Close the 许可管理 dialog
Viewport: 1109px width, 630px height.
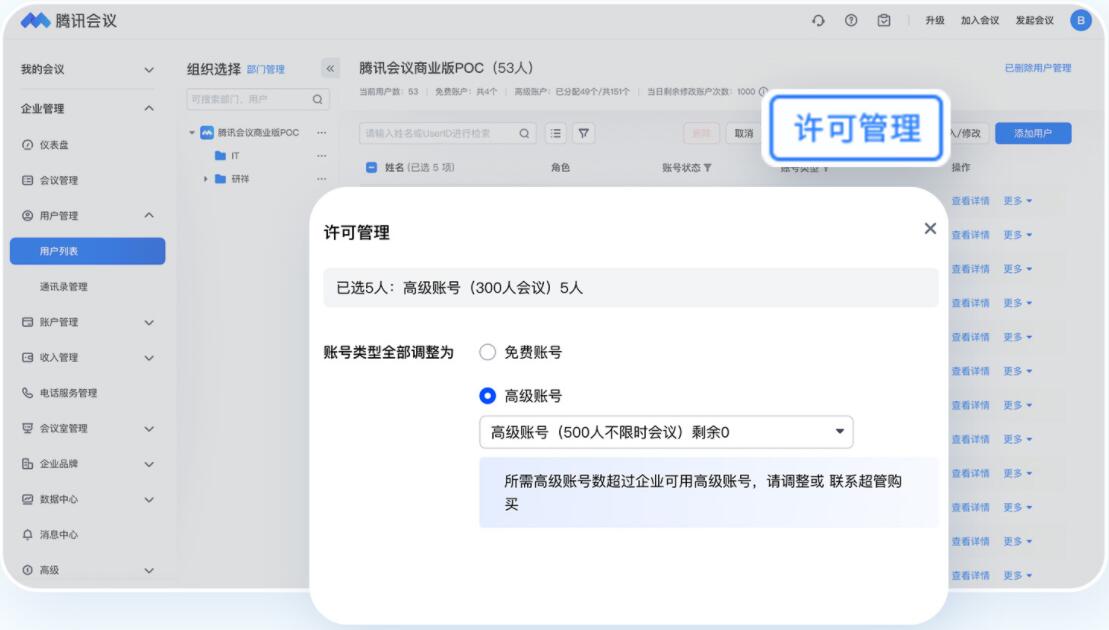click(x=930, y=229)
